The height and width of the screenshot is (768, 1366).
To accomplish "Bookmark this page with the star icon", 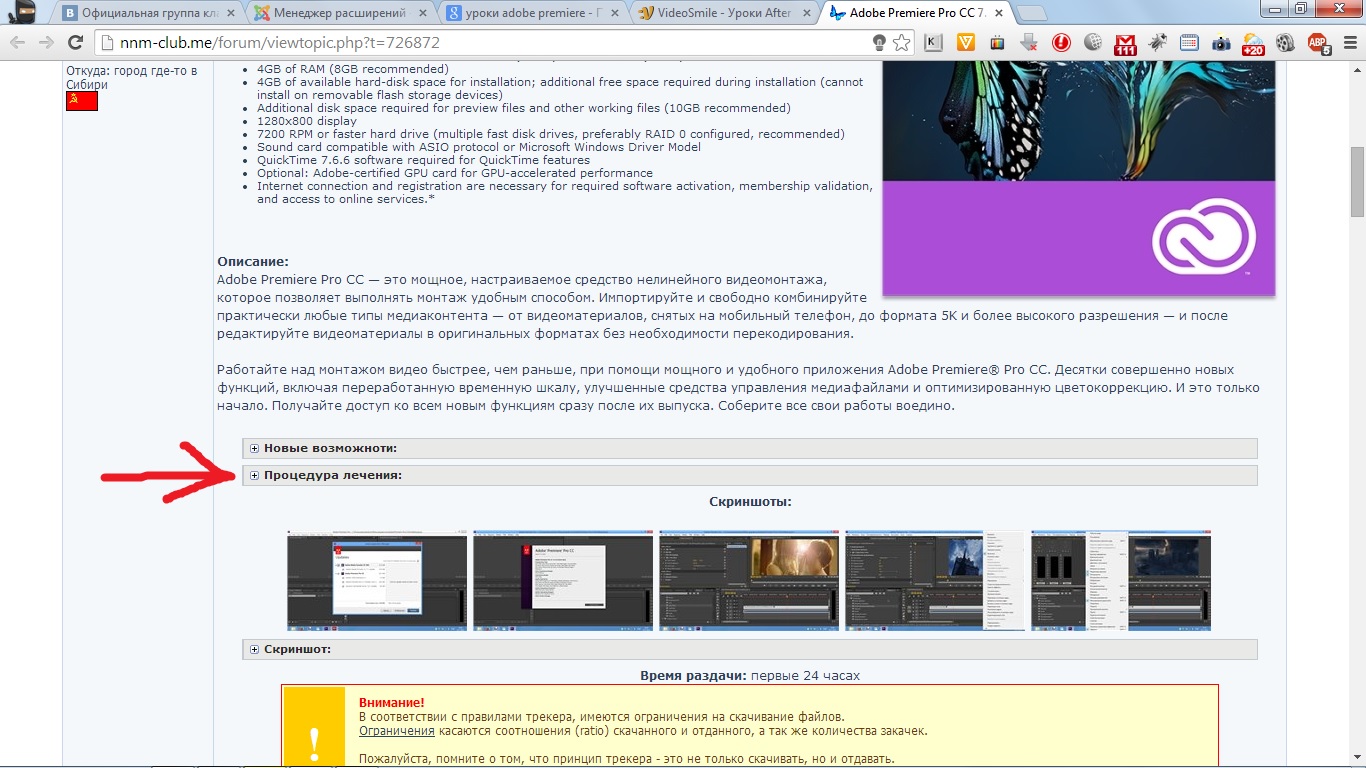I will (902, 43).
